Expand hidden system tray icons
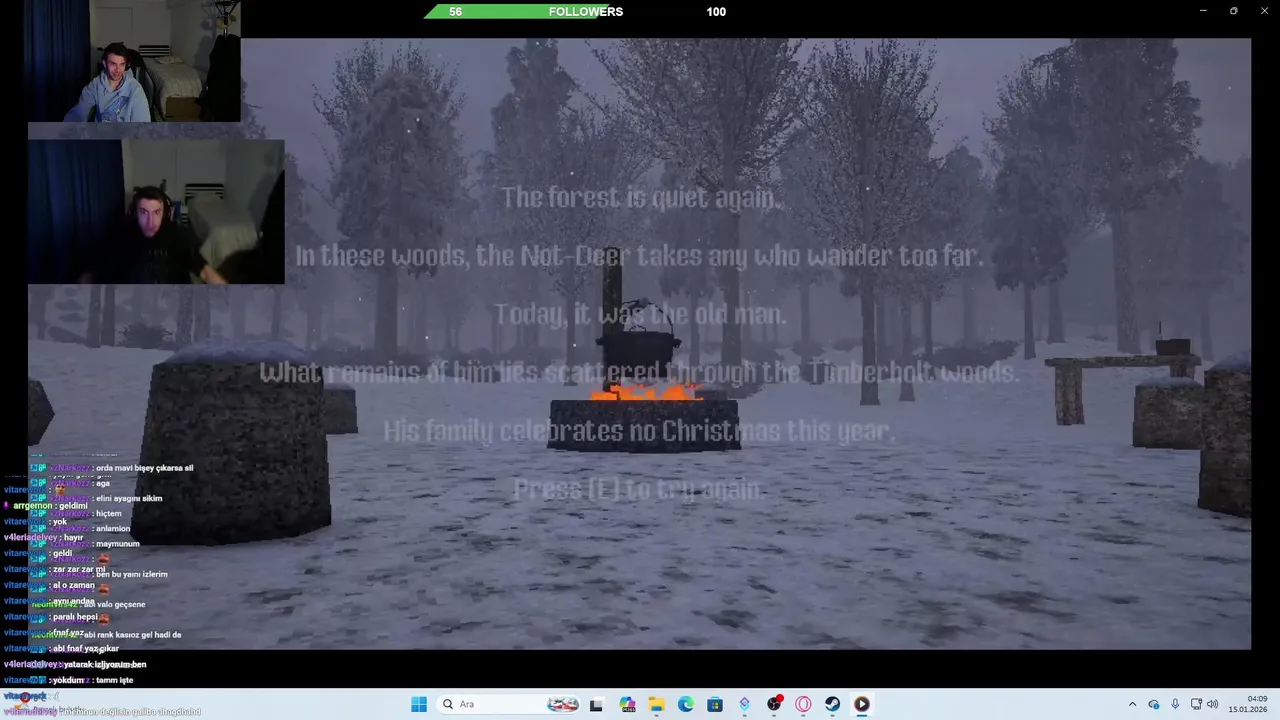 [1132, 704]
